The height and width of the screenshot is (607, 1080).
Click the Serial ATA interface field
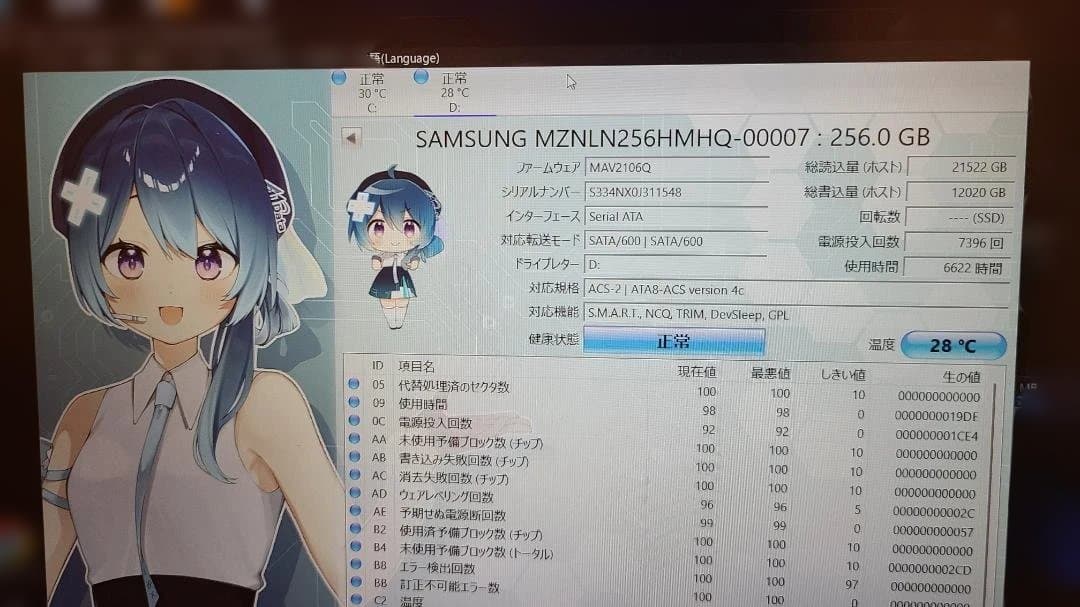(676, 216)
